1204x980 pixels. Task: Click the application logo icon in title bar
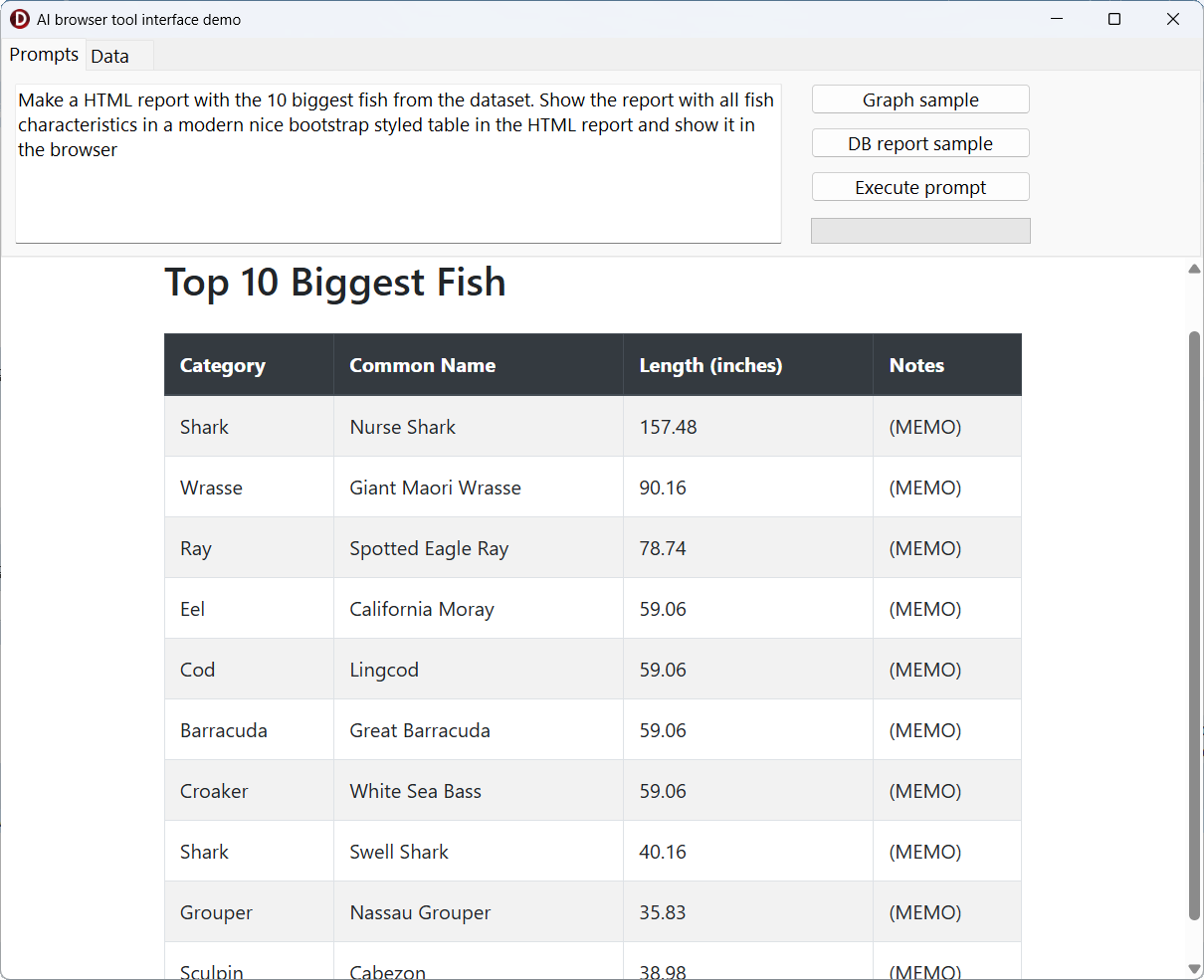20,19
